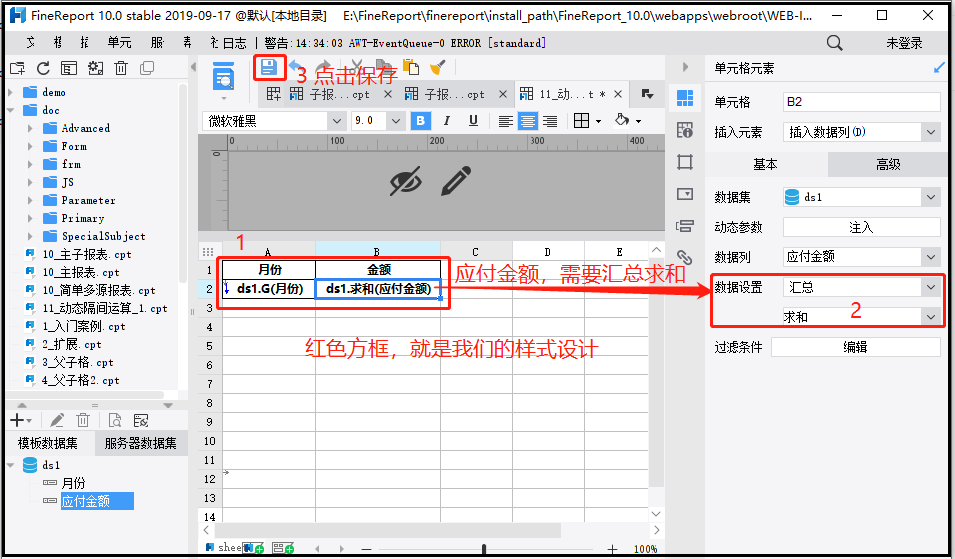This screenshot has width=955, height=559.
Task: Click the zoom slider at the bottom
Action: pyautogui.click(x=484, y=549)
